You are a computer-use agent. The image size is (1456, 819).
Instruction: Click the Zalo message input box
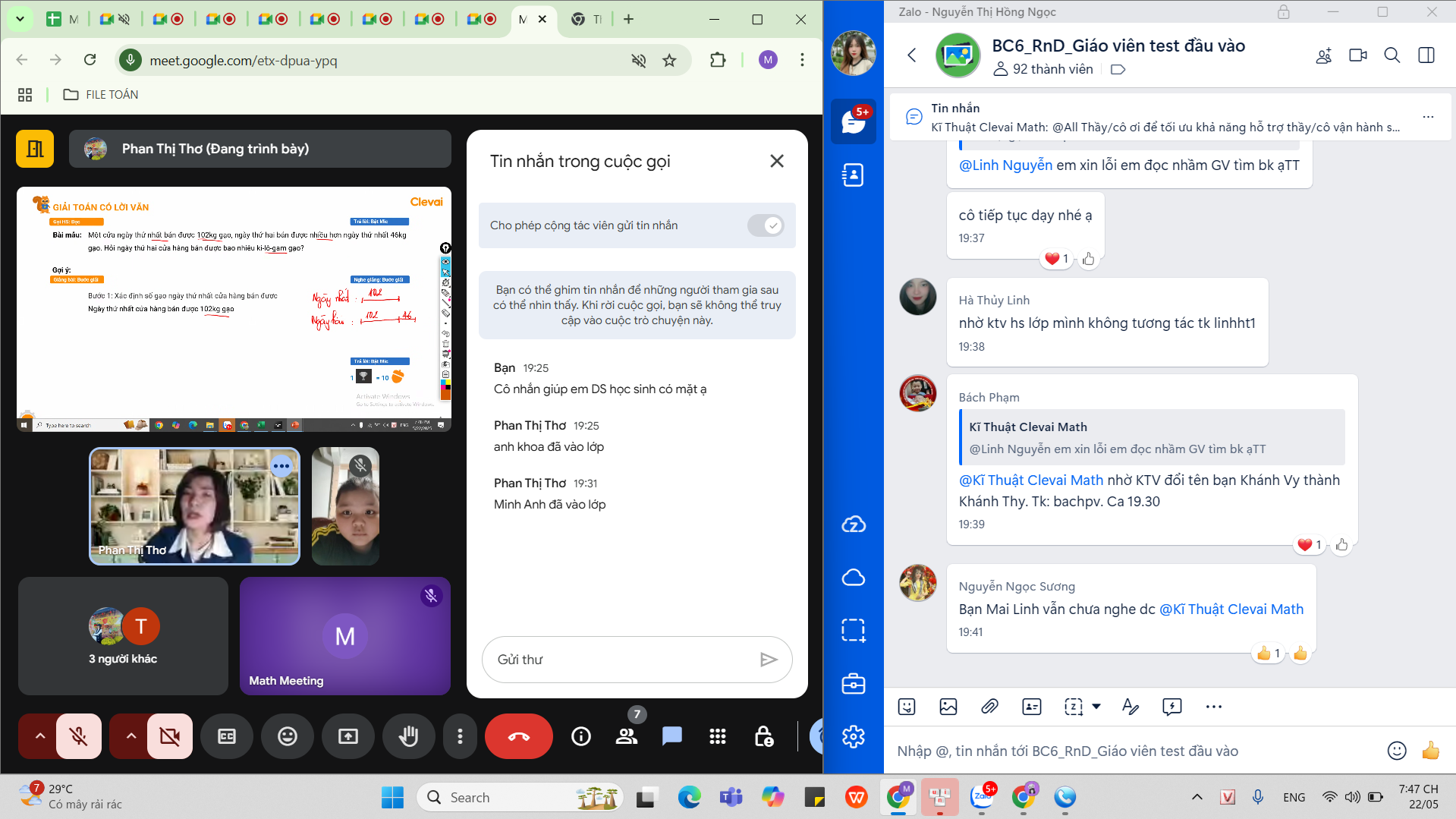tap(1134, 751)
